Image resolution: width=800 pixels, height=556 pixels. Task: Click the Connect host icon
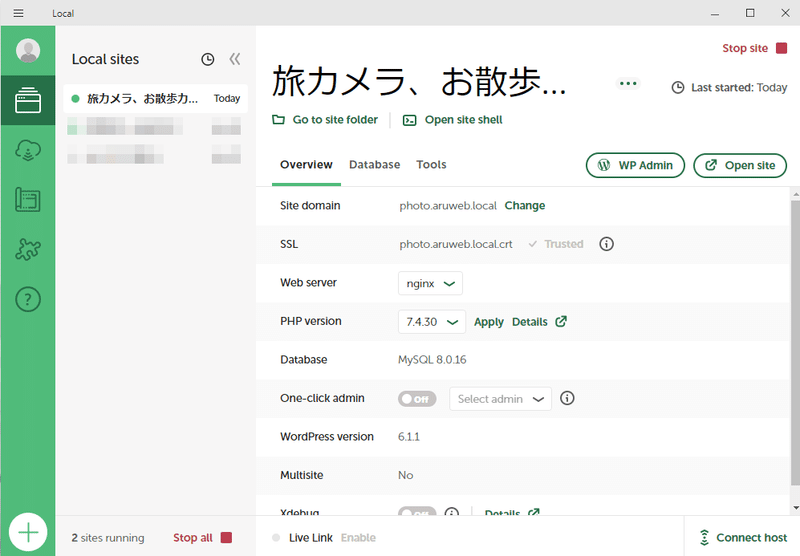[x=705, y=537]
